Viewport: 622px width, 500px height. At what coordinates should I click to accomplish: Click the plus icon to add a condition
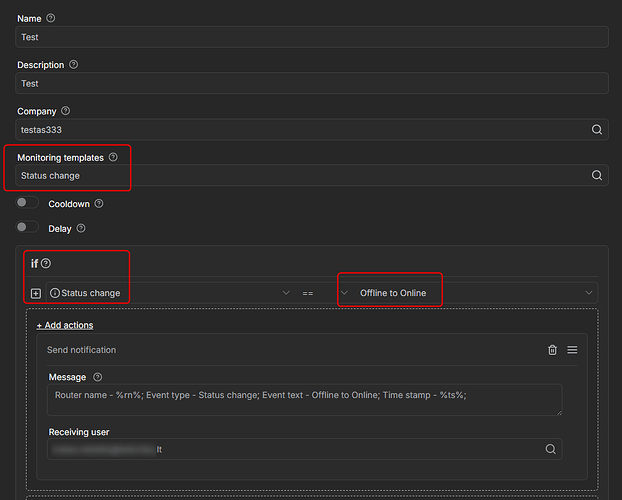[x=36, y=294]
